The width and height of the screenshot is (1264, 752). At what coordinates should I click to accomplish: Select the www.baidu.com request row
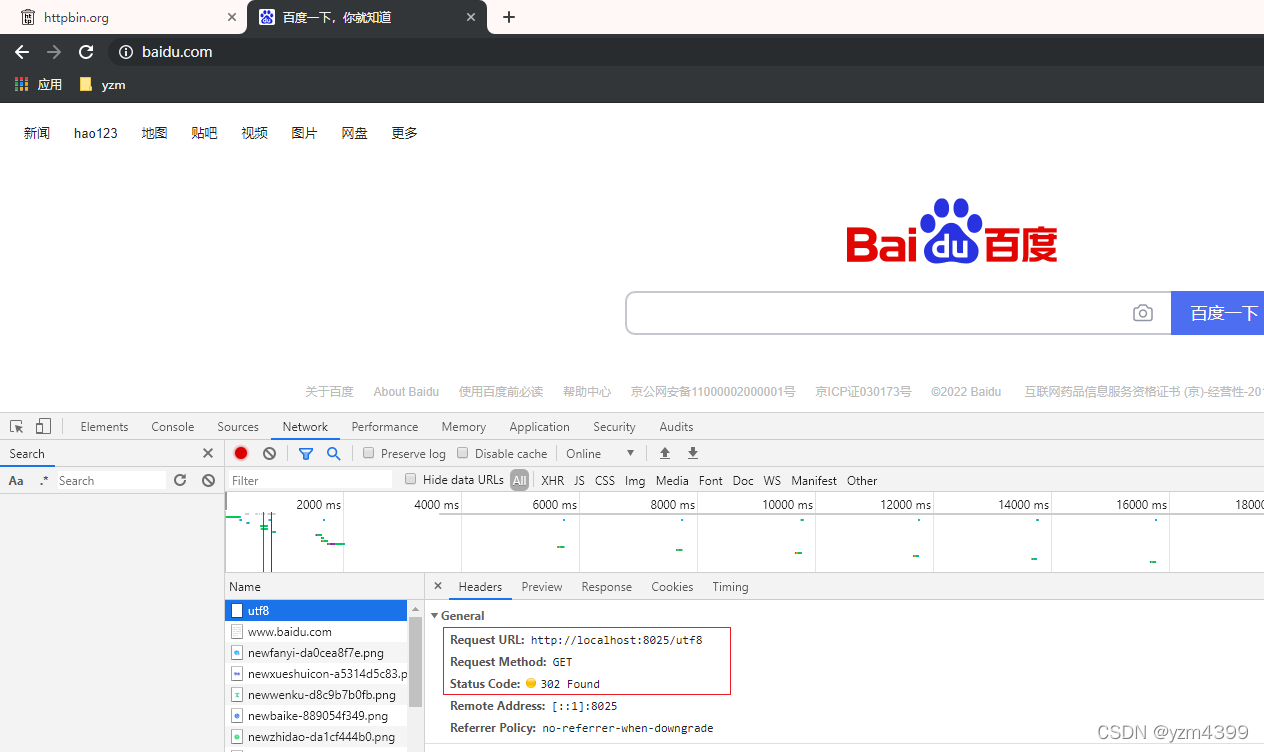pos(316,632)
